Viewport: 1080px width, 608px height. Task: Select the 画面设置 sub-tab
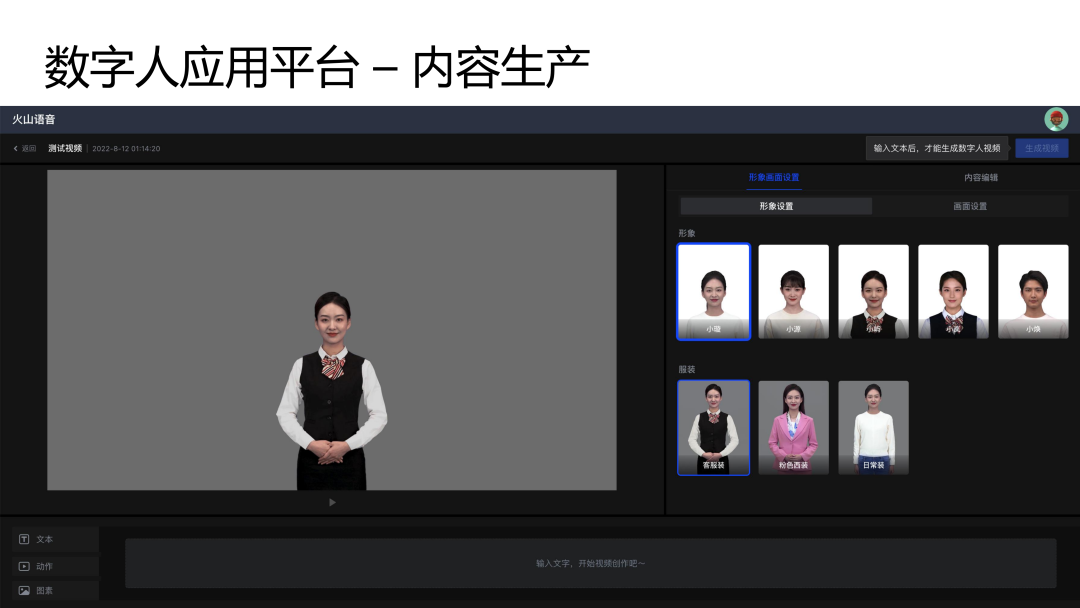(x=970, y=207)
